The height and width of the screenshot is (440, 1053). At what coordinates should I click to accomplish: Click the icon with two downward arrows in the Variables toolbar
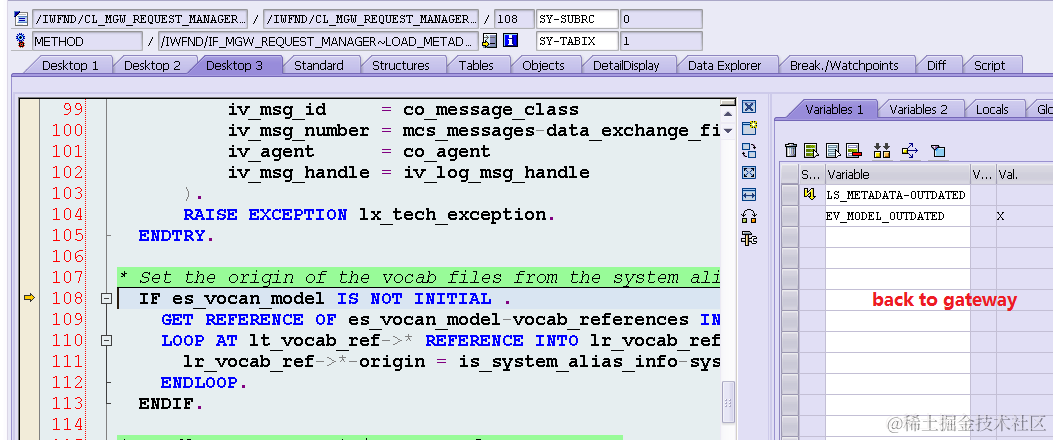coord(882,150)
